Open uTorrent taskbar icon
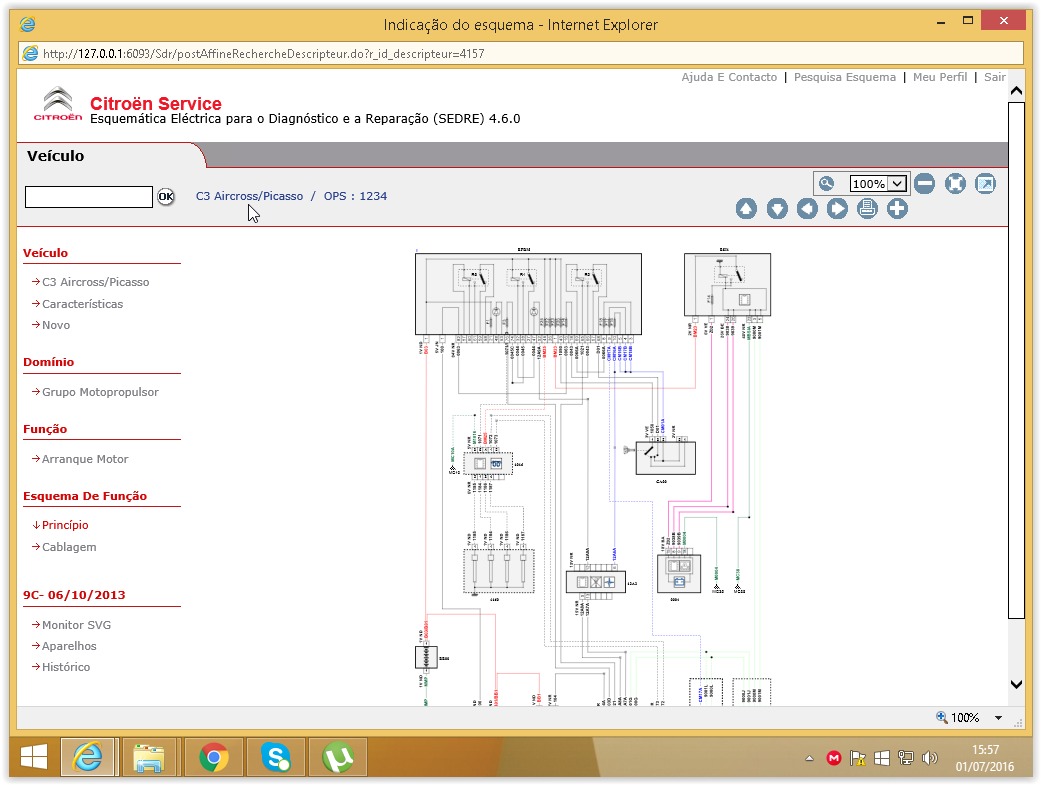This screenshot has width=1041, height=785. 338,757
